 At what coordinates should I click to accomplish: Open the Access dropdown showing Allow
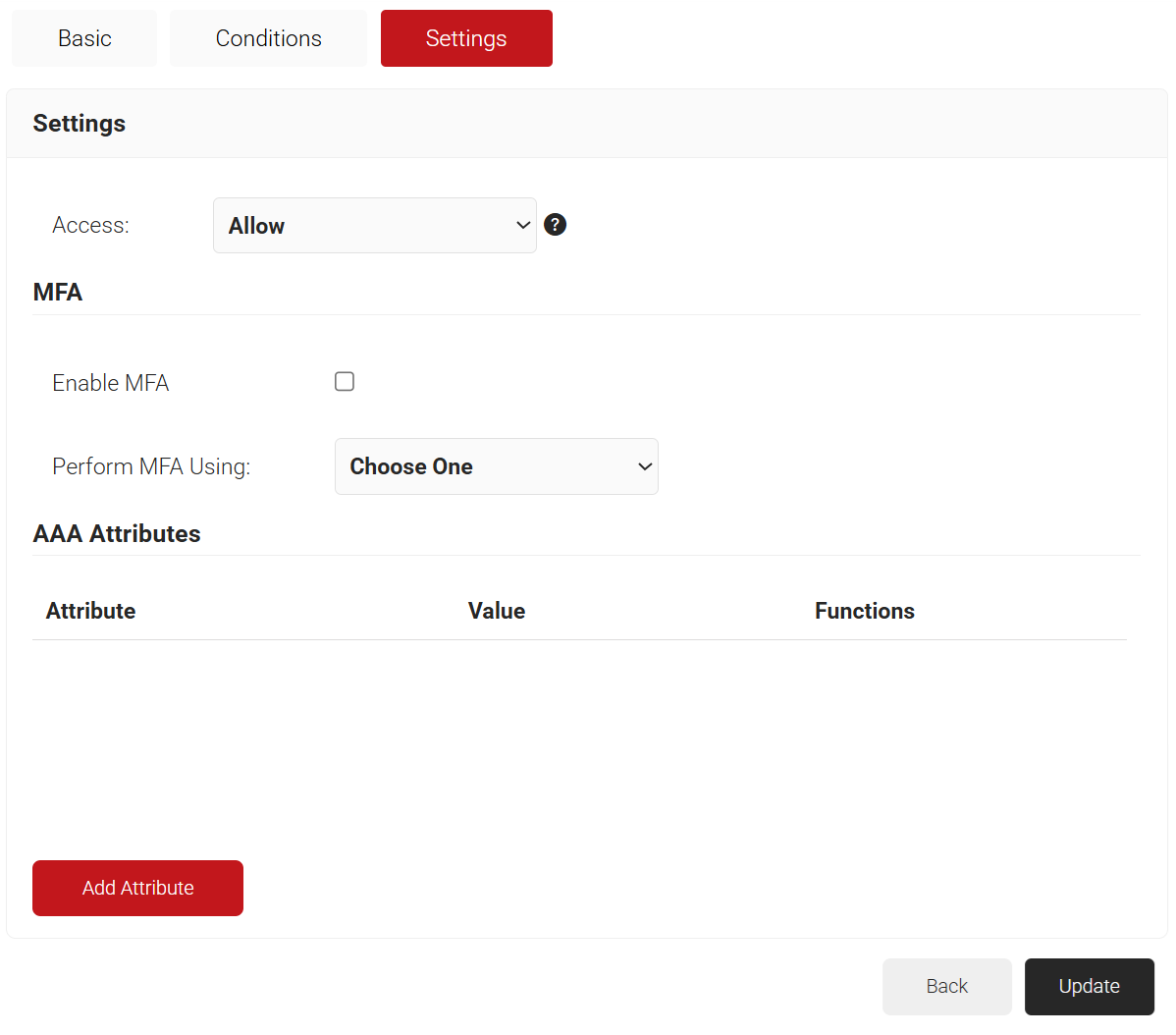coord(374,226)
